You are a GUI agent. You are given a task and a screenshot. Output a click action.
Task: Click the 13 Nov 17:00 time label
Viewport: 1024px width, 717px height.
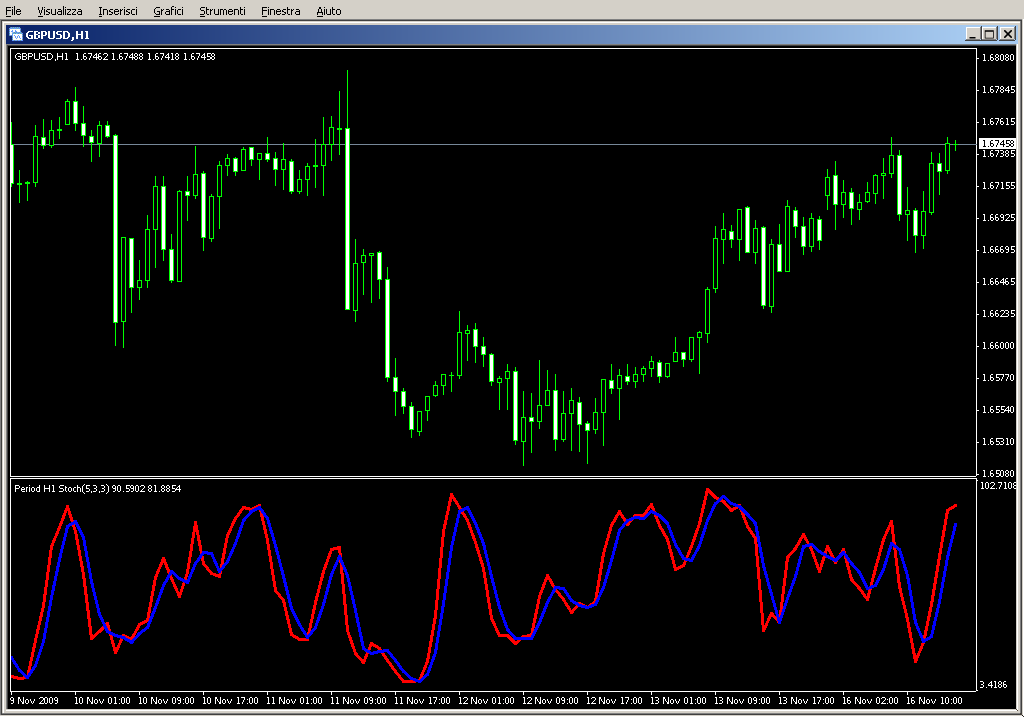(806, 701)
